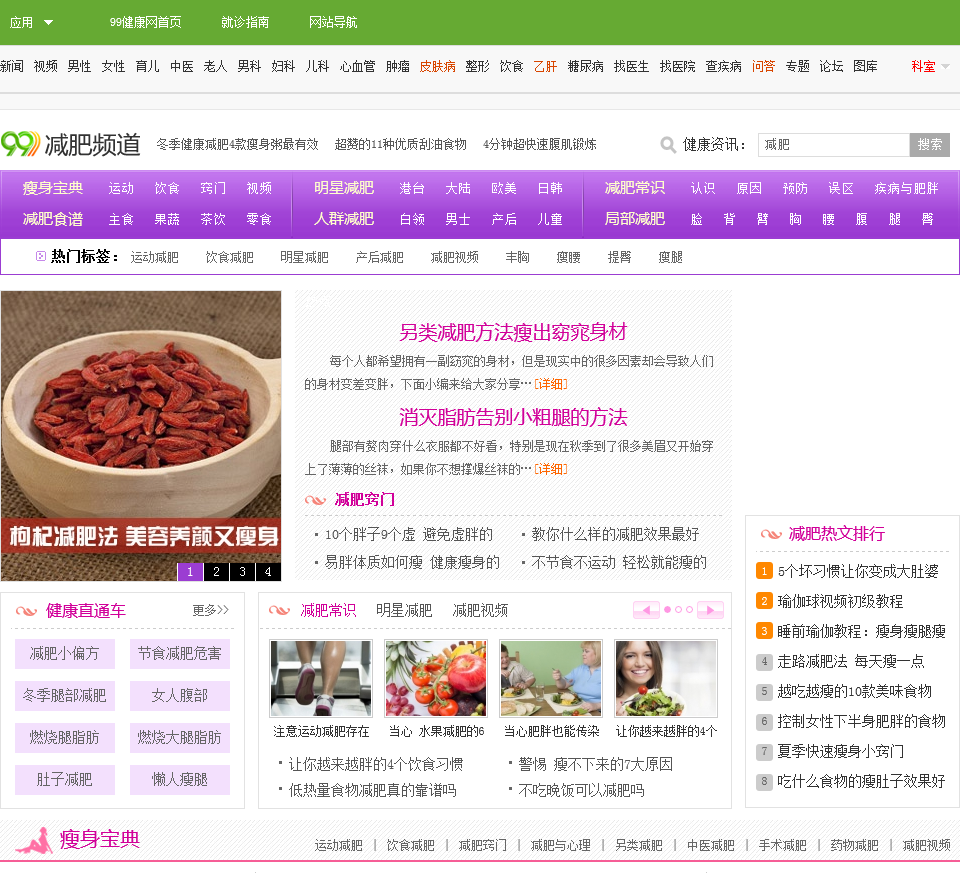Open 糖尿病 in the category bar

585,66
